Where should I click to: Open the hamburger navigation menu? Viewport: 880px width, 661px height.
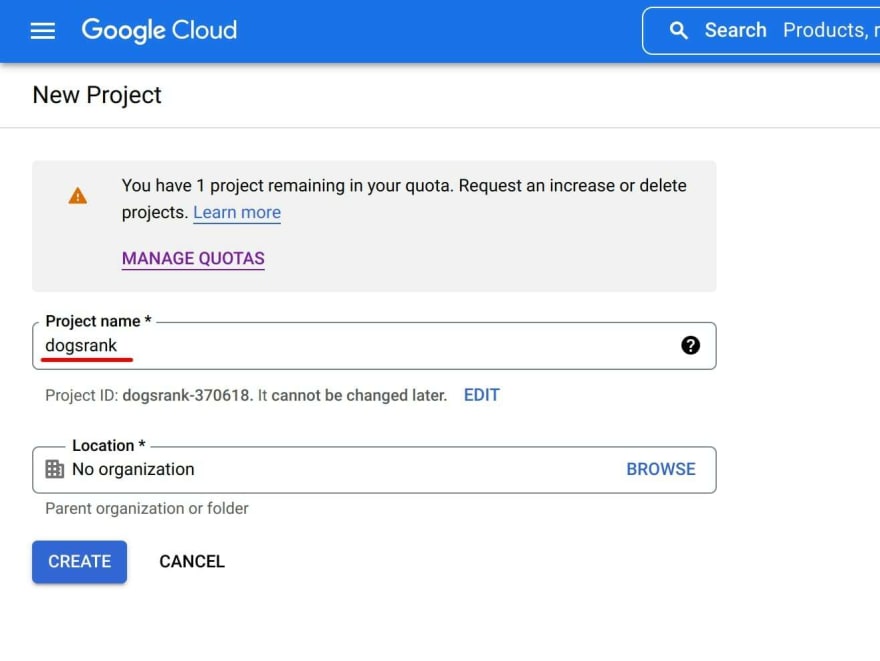[x=43, y=31]
